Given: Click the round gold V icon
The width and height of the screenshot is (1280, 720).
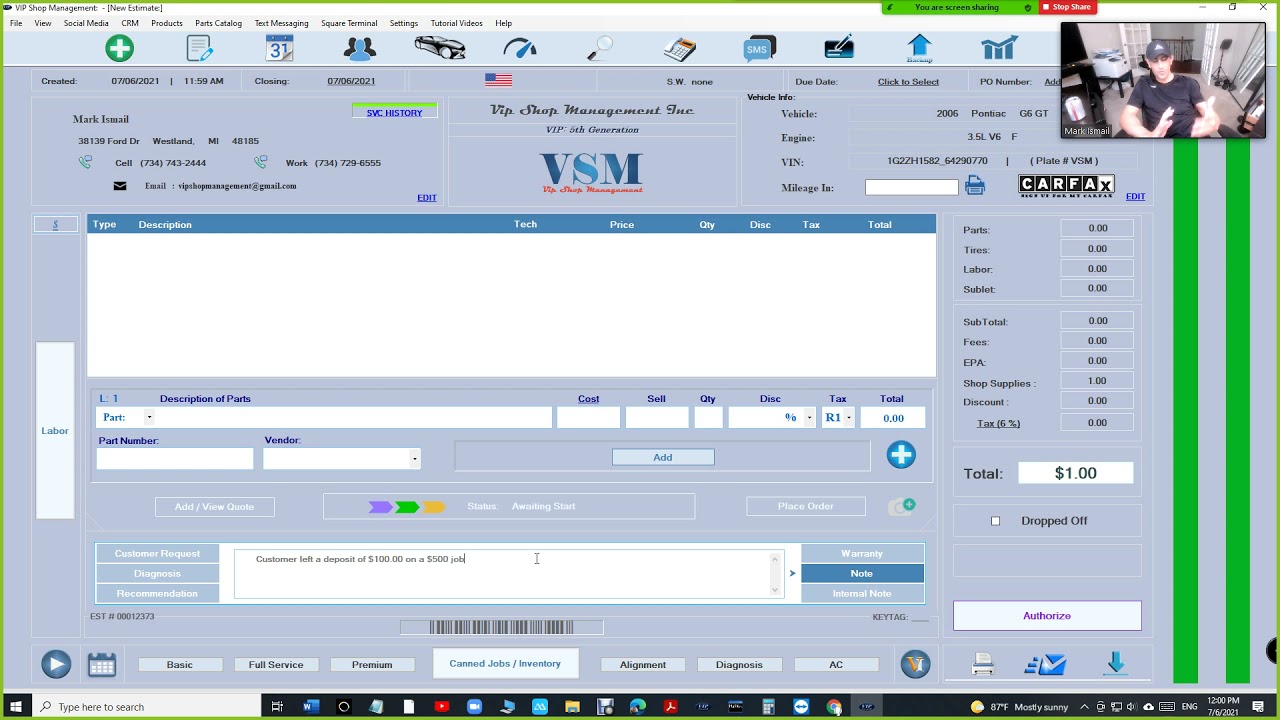Looking at the screenshot, I should coord(915,664).
